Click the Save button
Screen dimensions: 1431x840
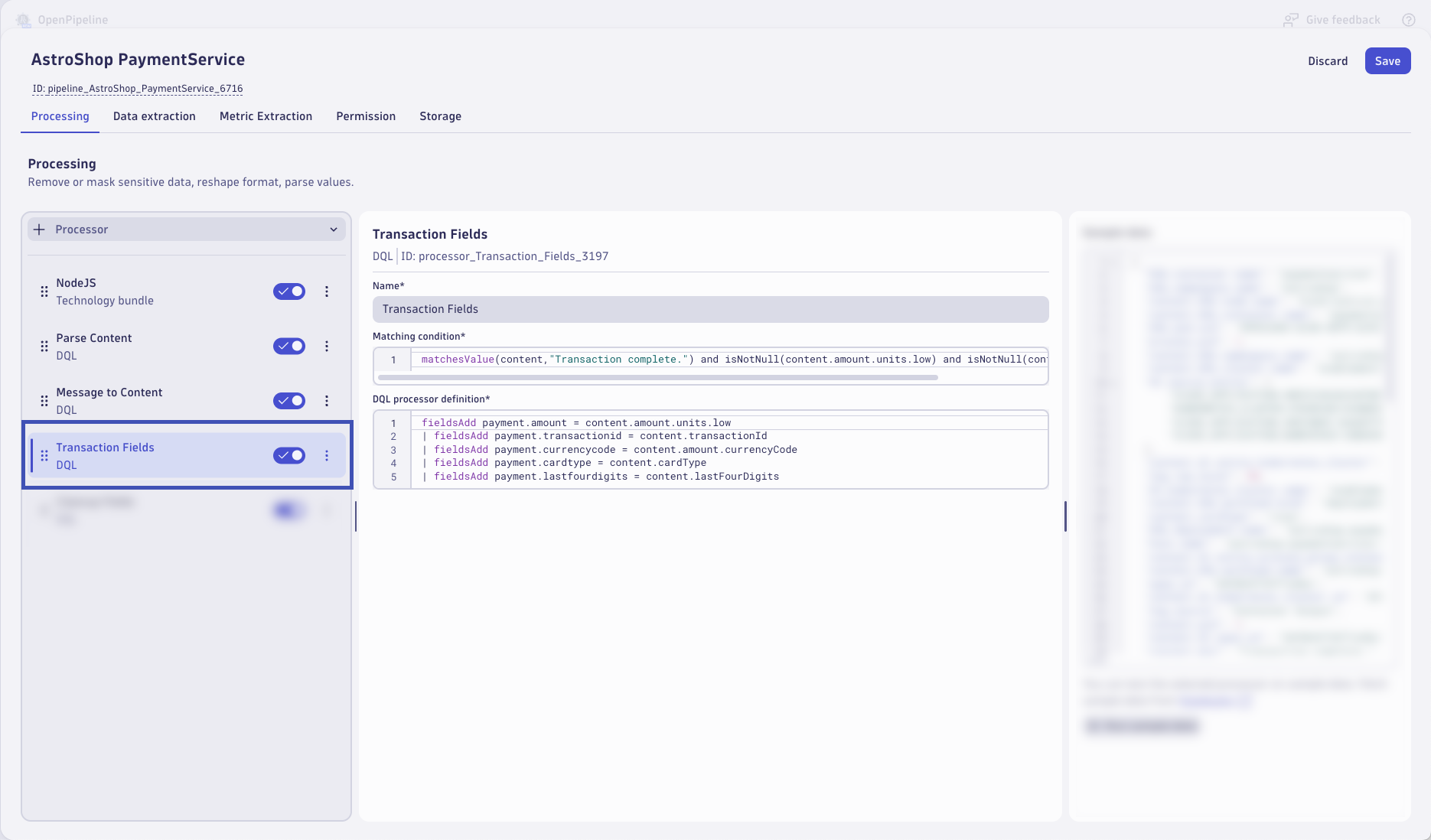[x=1387, y=61]
